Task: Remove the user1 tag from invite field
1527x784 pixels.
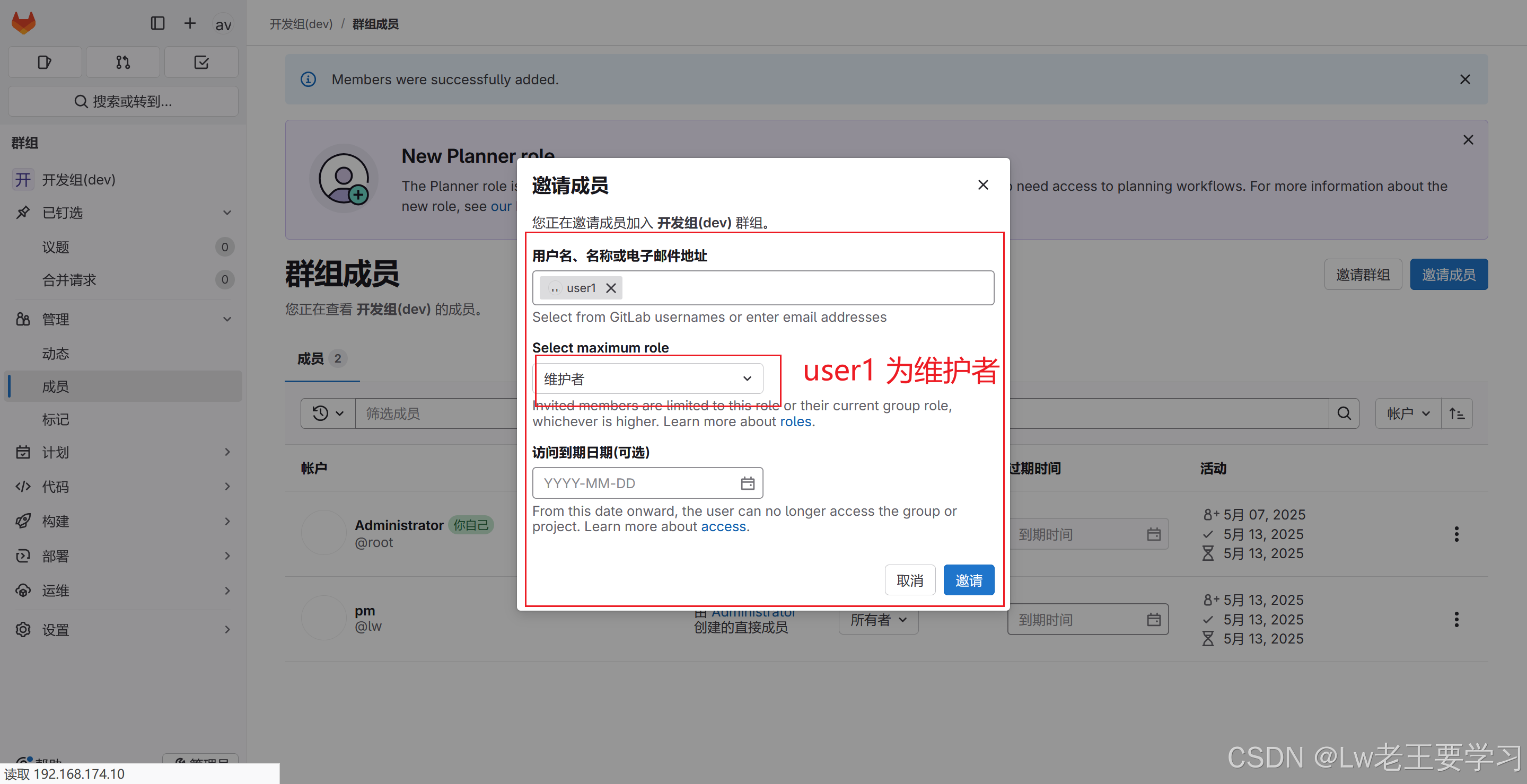Action: point(611,288)
